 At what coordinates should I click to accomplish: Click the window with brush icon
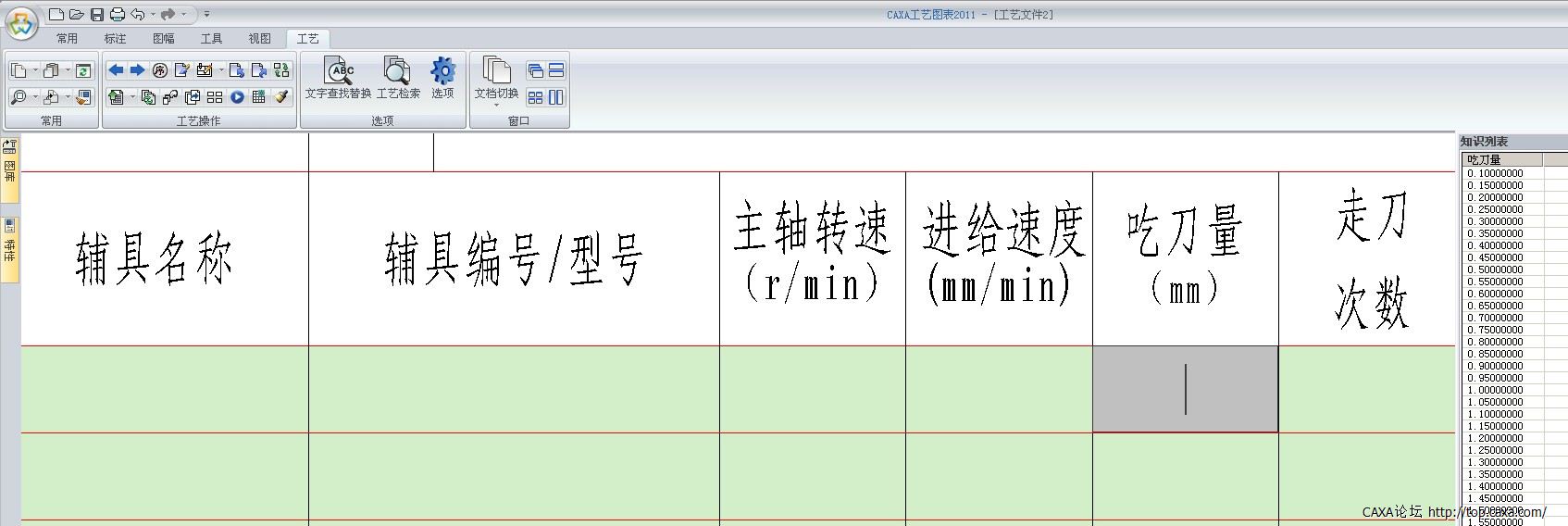click(83, 97)
